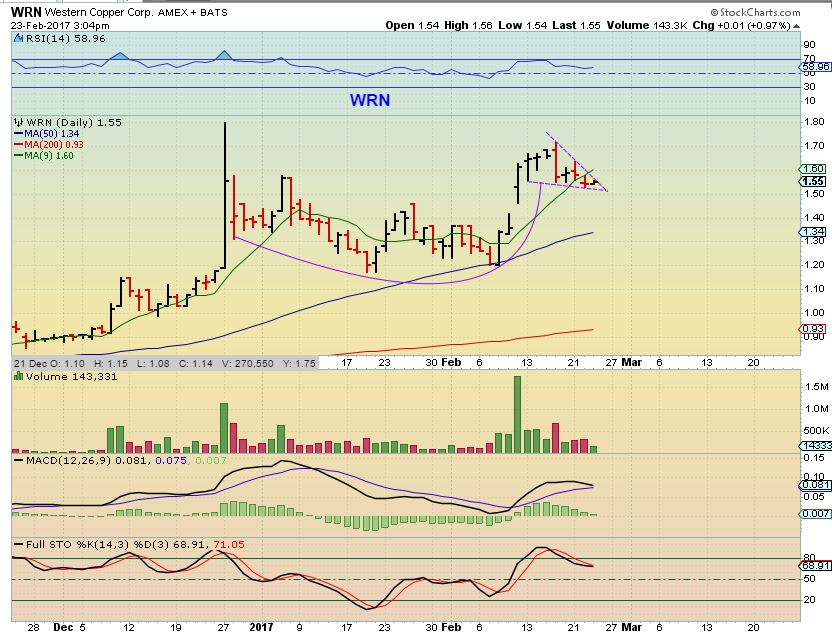Click the 23-Feb-2017 3:04pm timestamp

(x=60, y=25)
